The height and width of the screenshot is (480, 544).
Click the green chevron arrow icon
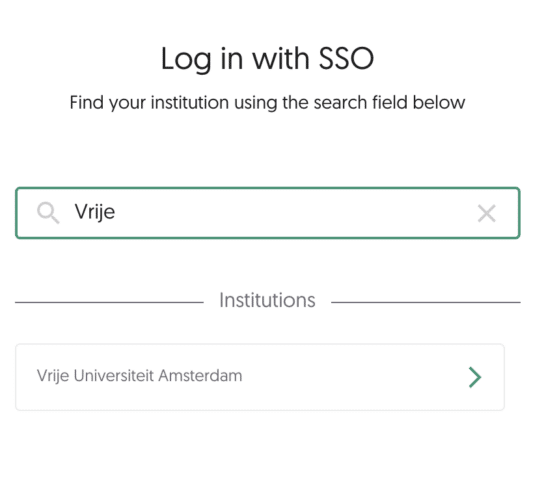pyautogui.click(x=475, y=377)
